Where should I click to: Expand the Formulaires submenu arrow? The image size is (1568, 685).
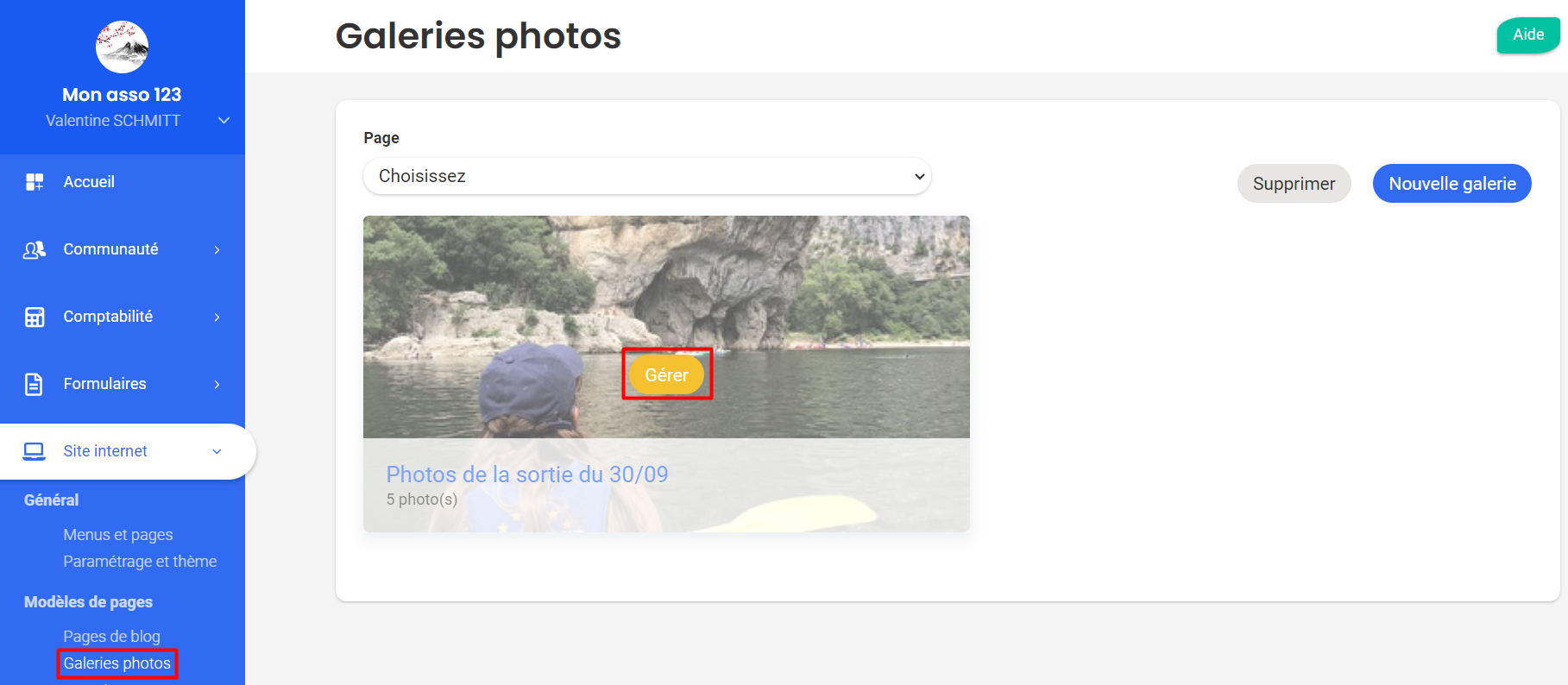pos(217,384)
